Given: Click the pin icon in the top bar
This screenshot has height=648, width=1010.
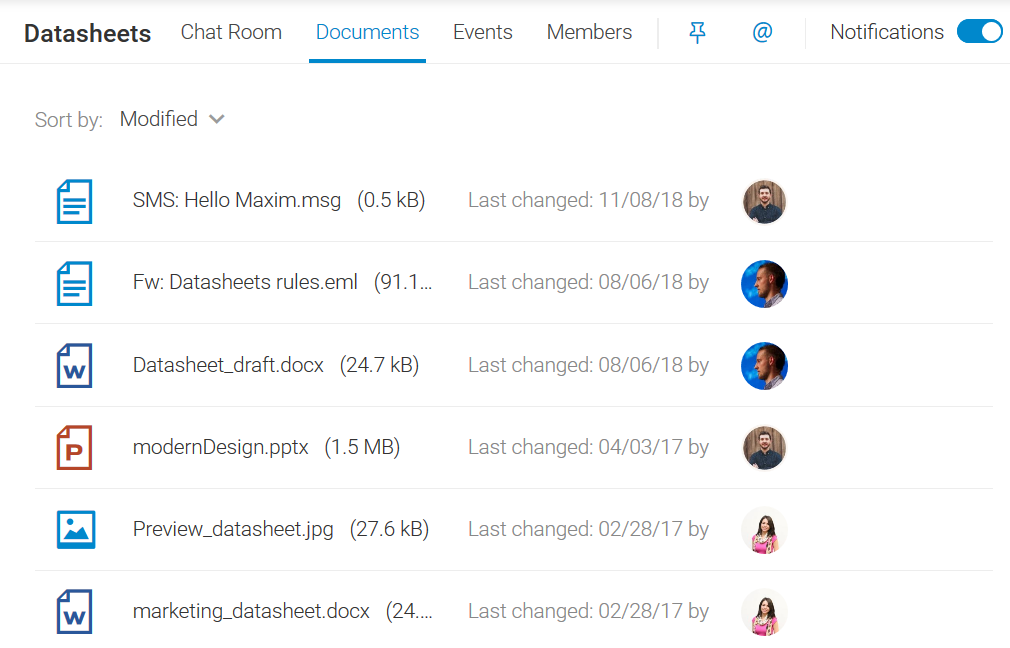Looking at the screenshot, I should (x=697, y=32).
